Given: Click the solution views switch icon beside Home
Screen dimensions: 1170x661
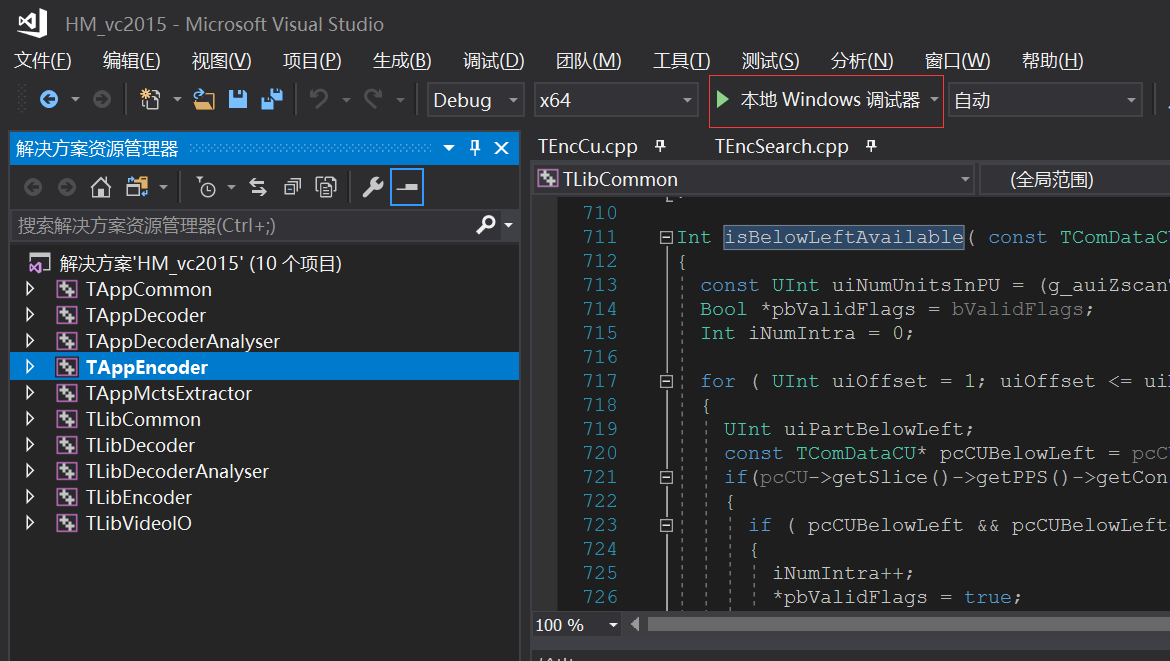Looking at the screenshot, I should tap(137, 187).
